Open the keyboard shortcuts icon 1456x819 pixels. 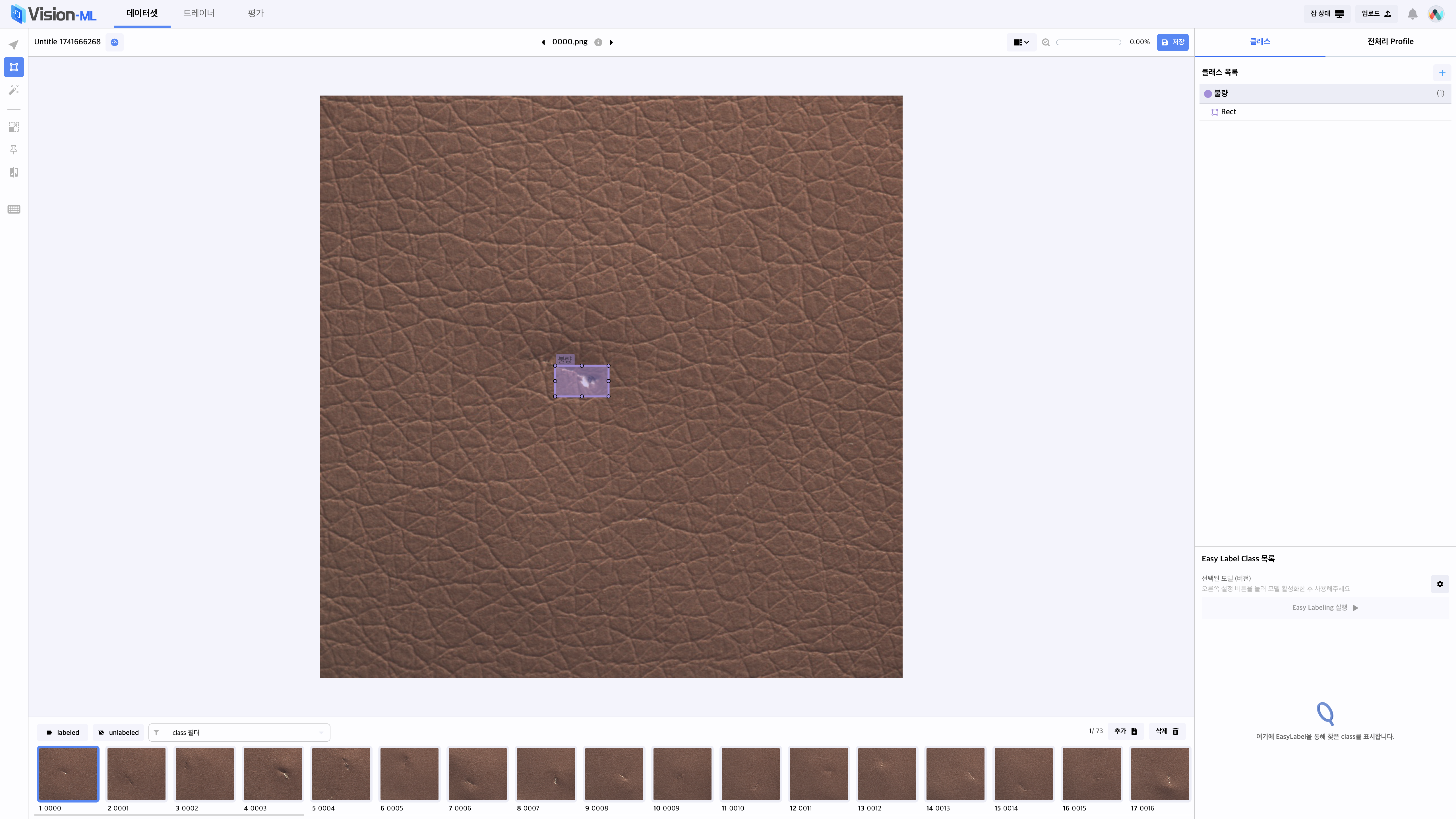point(14,210)
